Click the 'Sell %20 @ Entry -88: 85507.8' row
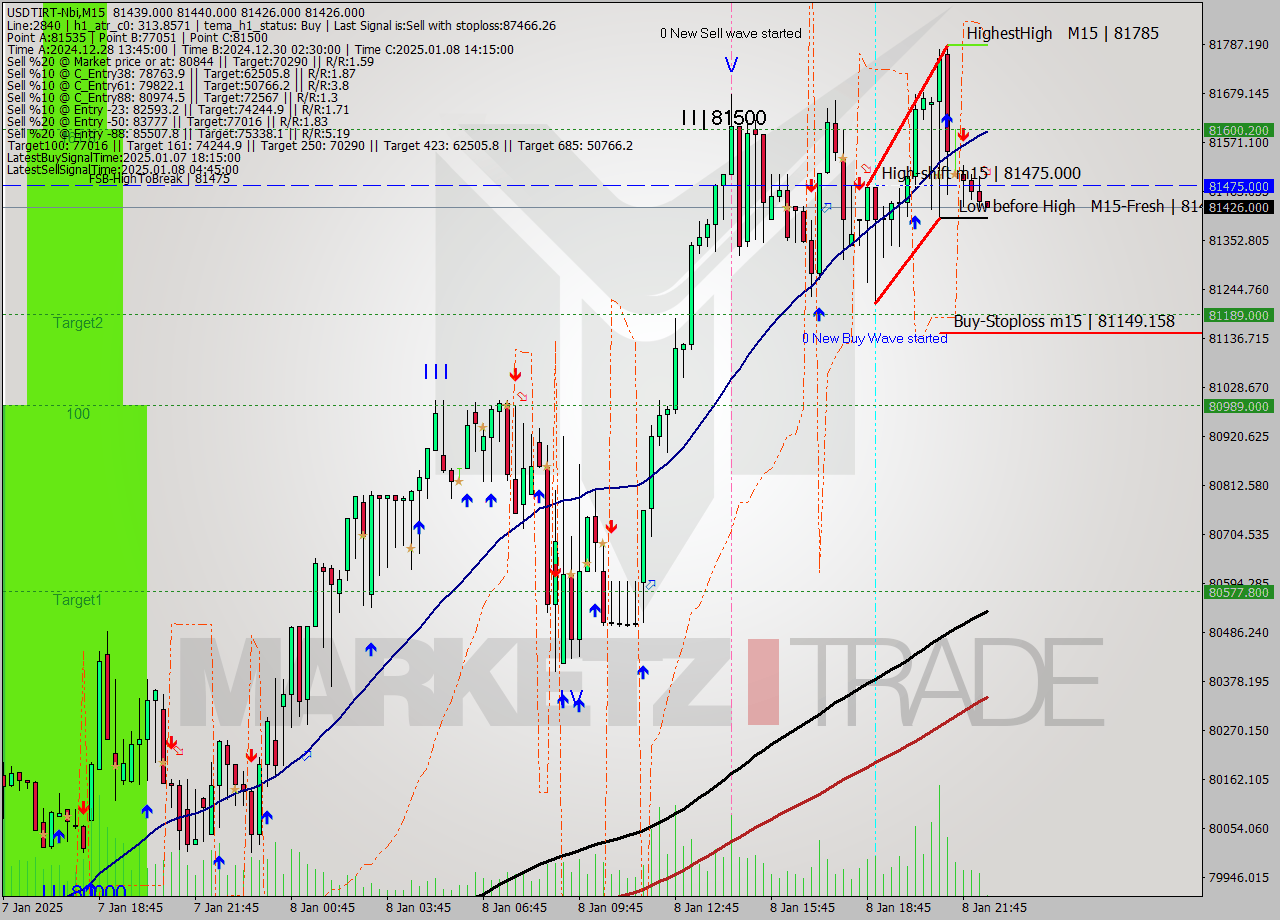This screenshot has height=920, width=1280. pos(178,133)
